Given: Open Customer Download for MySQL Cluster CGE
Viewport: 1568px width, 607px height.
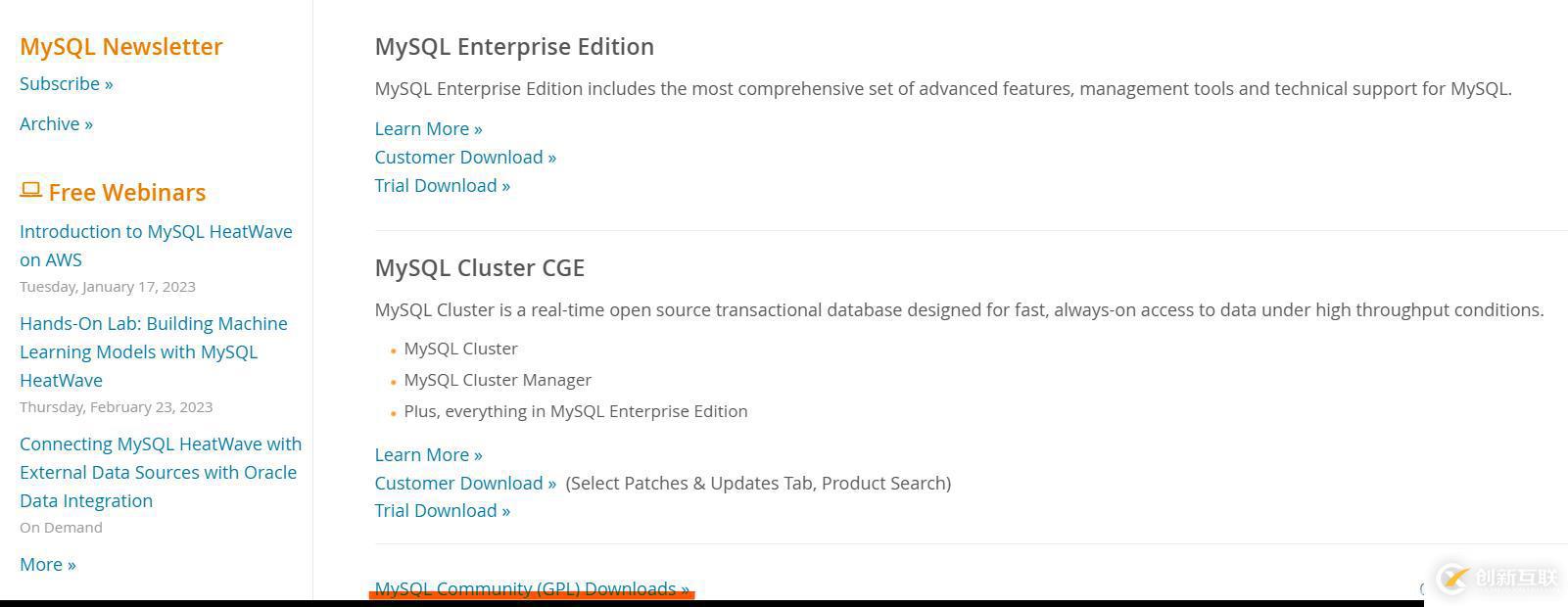Looking at the screenshot, I should pyautogui.click(x=465, y=484).
